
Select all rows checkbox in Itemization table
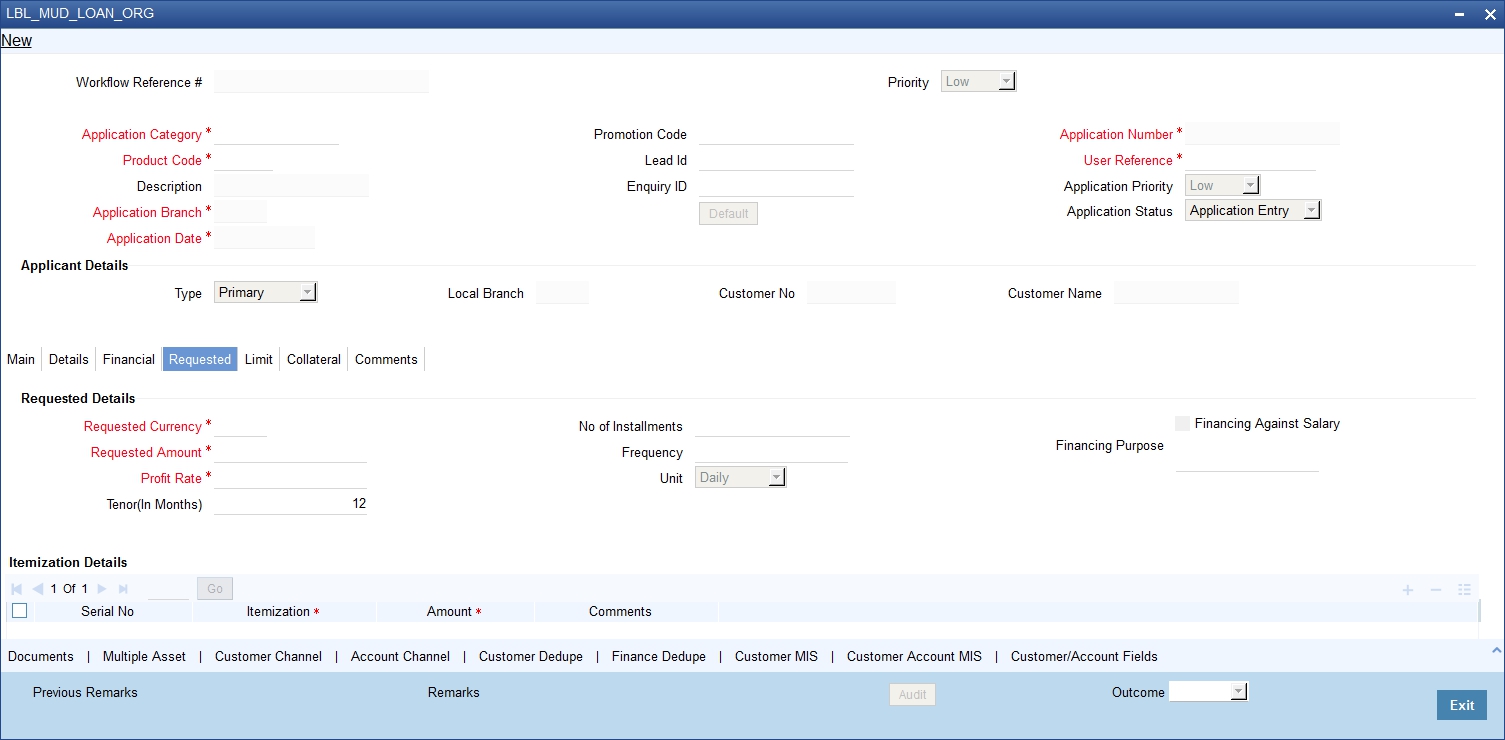tap(19, 611)
